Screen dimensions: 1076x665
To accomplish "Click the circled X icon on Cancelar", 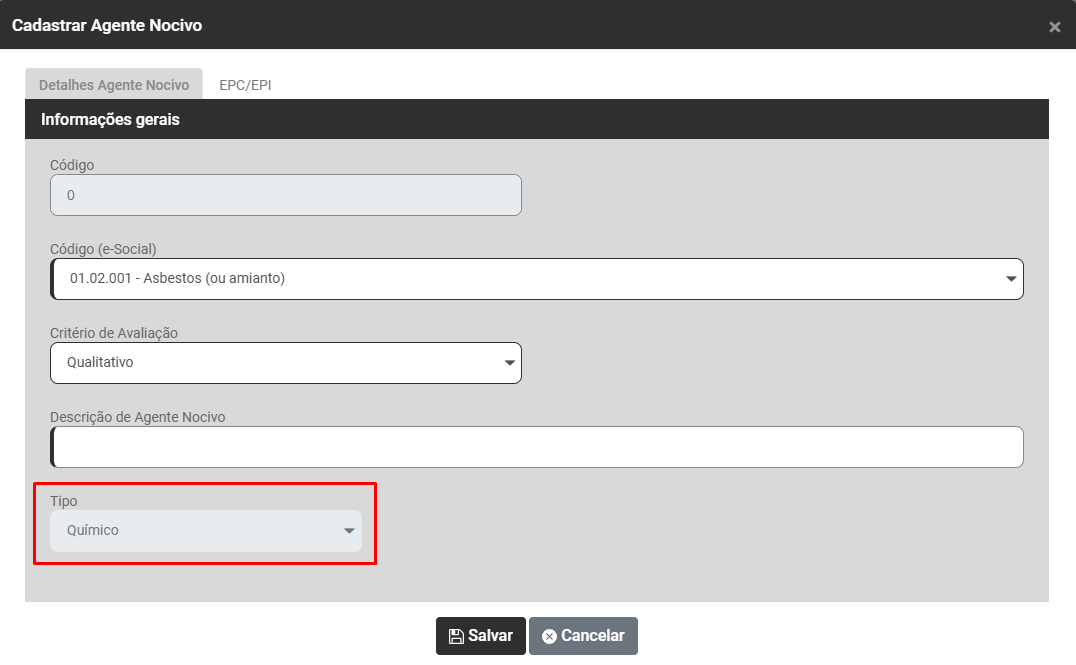I will point(549,636).
